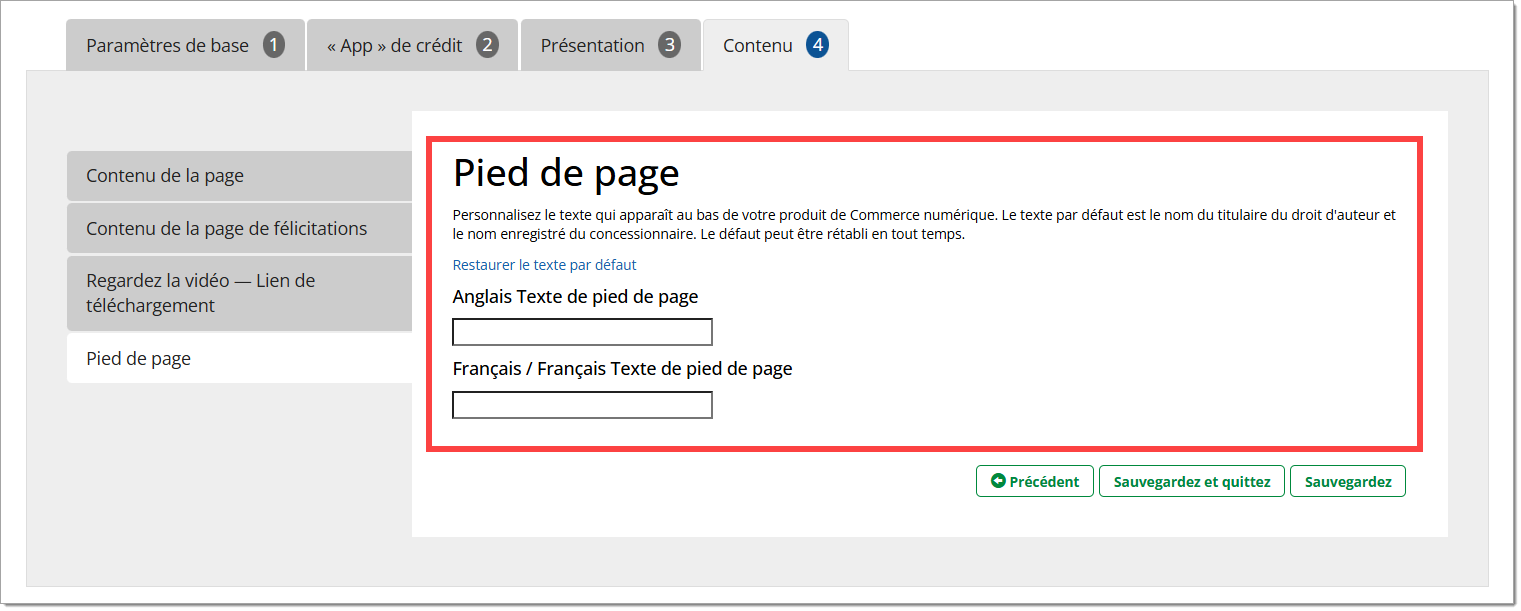This screenshot has width=1521, height=611.
Task: Select the Contenu tab
Action: (757, 46)
